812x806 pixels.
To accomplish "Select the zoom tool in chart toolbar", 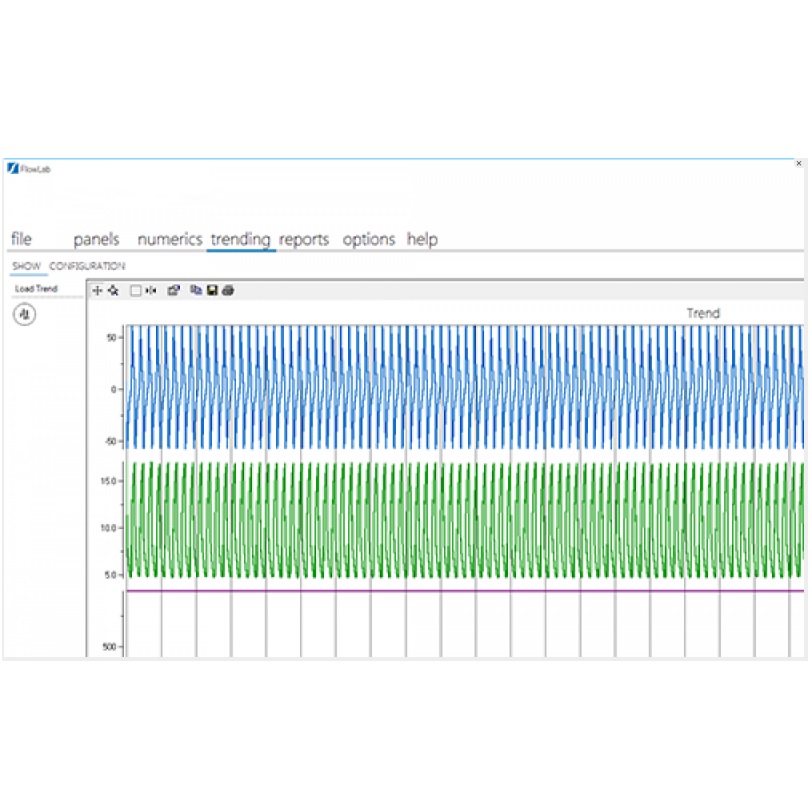I will click(x=112, y=291).
